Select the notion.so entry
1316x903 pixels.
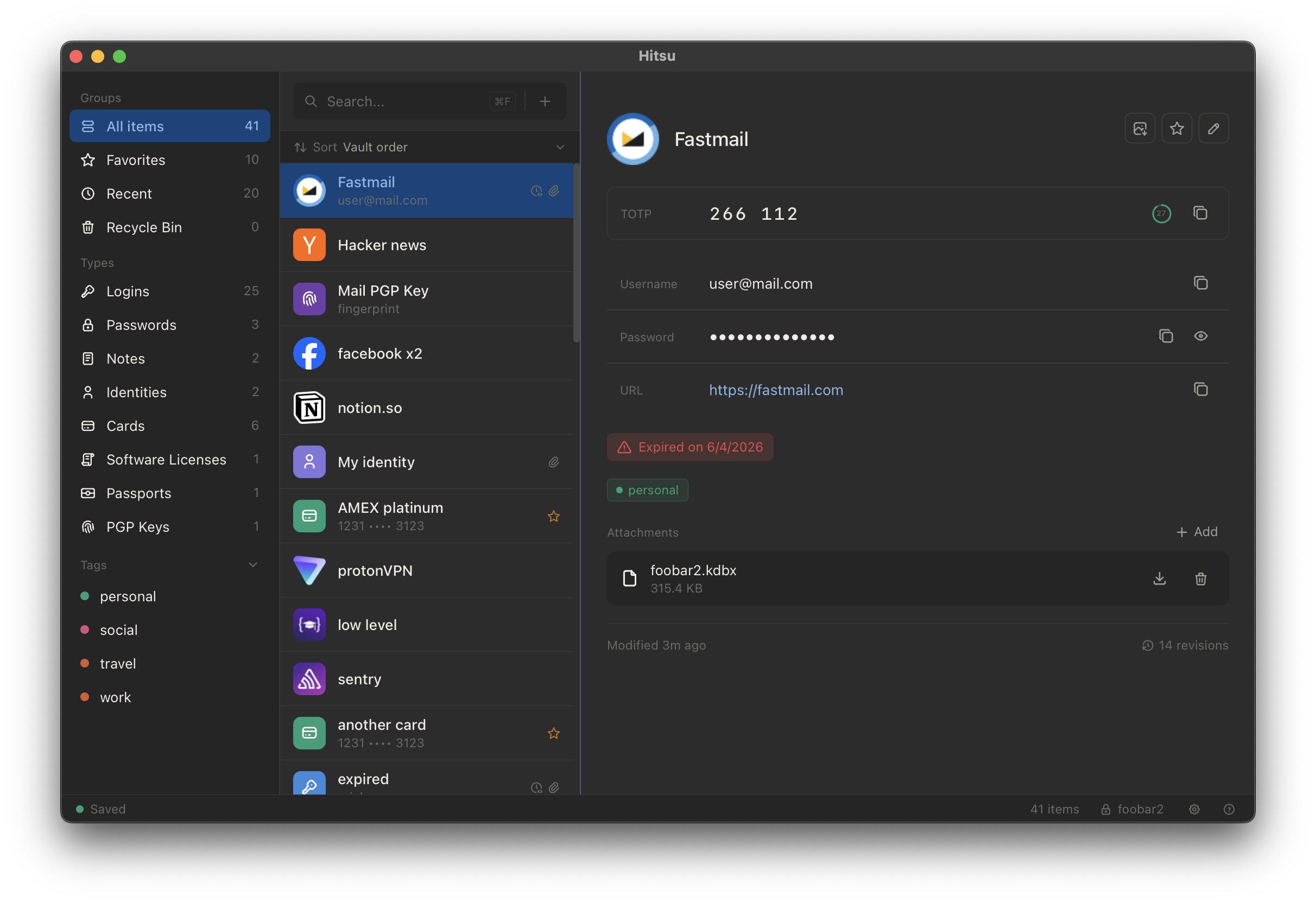coord(426,408)
